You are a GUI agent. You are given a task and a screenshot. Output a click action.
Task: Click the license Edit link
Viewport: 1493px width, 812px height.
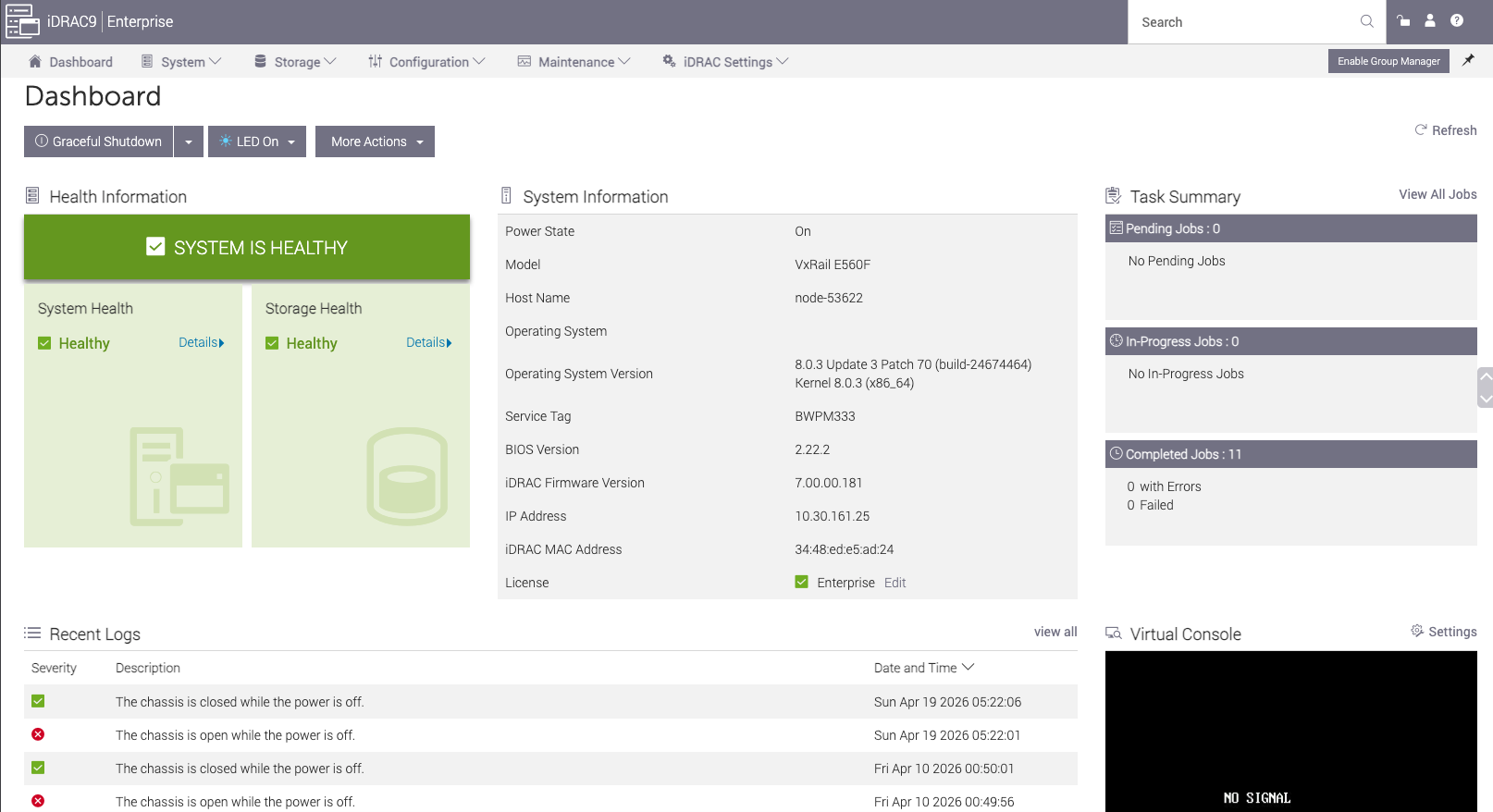pos(895,583)
